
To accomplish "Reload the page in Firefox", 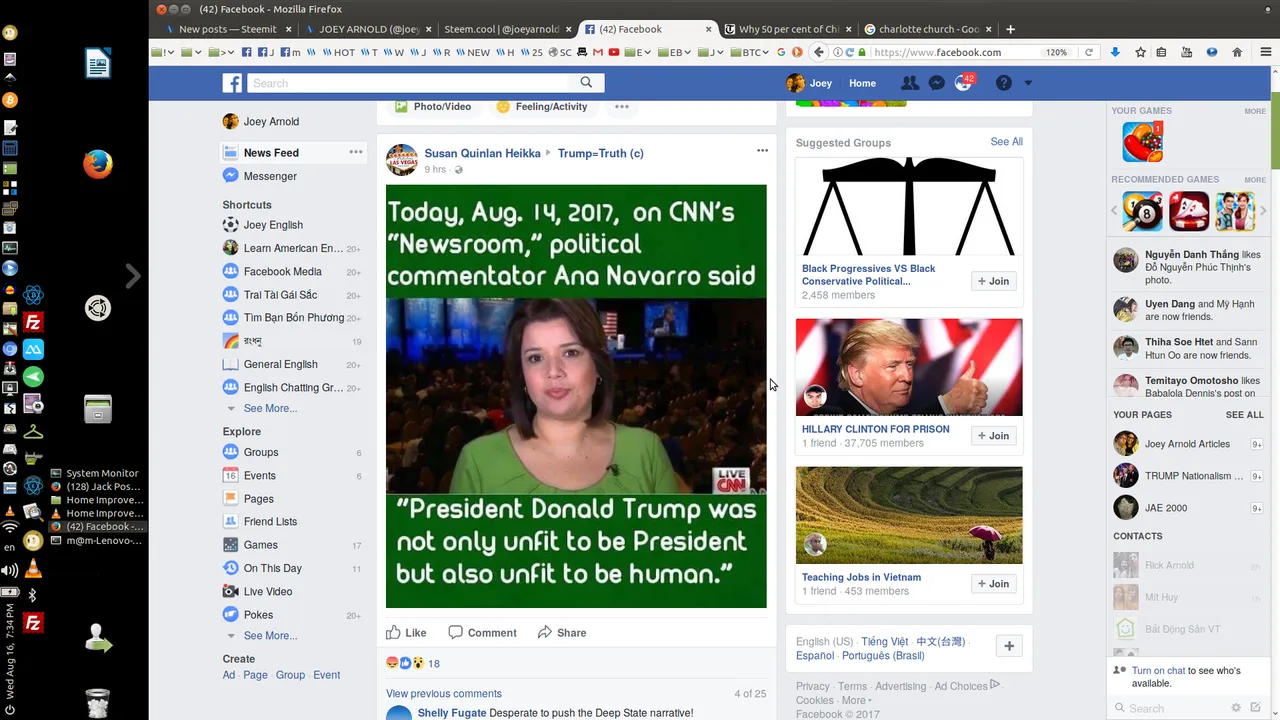I will pos(1088,52).
